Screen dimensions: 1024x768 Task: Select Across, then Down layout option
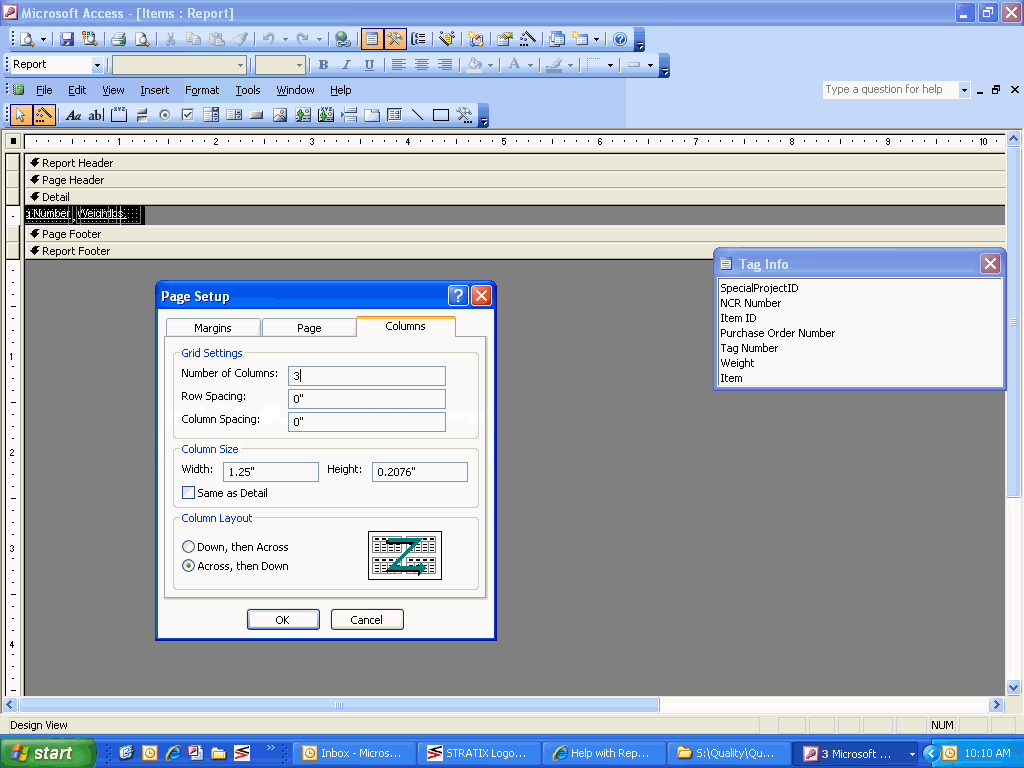pyautogui.click(x=188, y=566)
